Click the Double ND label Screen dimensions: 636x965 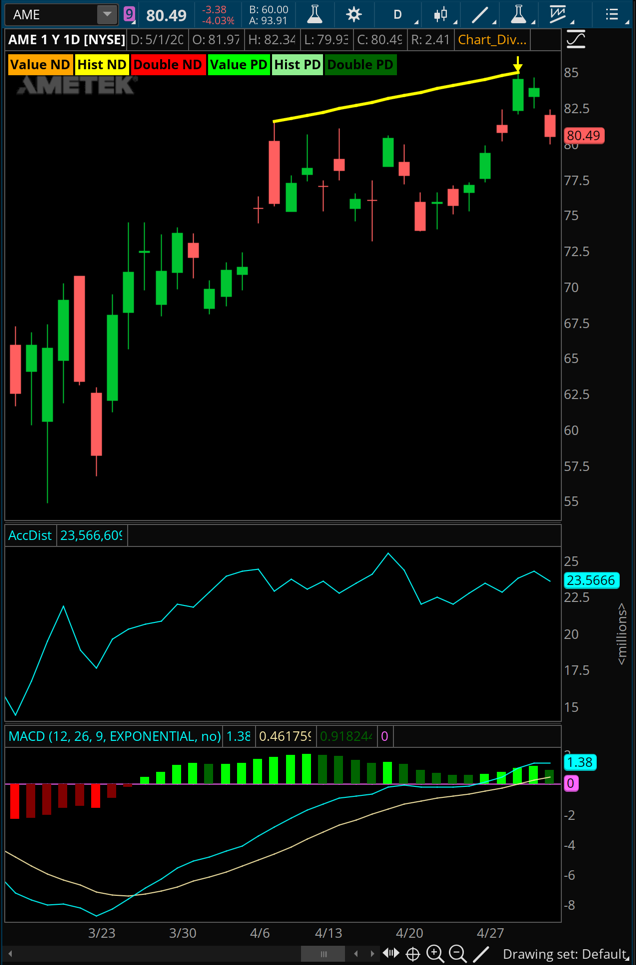[167, 65]
